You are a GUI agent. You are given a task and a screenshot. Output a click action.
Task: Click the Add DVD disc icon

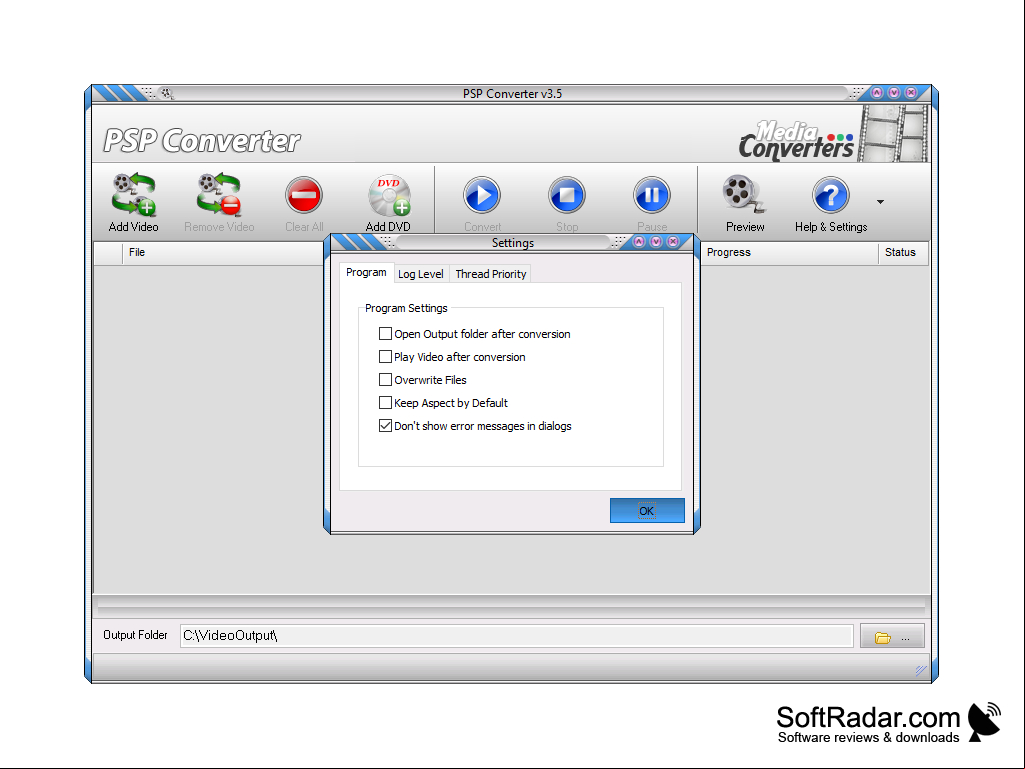click(x=389, y=195)
